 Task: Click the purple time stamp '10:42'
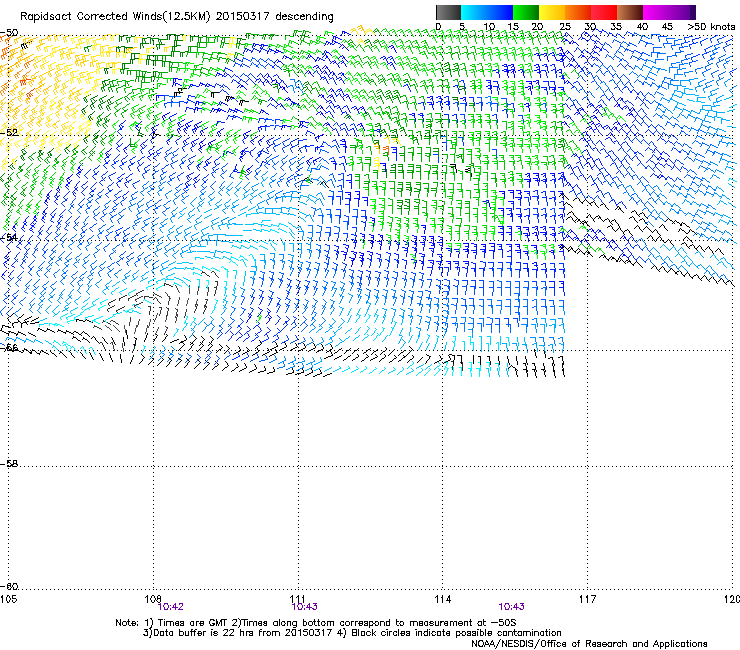pyautogui.click(x=170, y=607)
